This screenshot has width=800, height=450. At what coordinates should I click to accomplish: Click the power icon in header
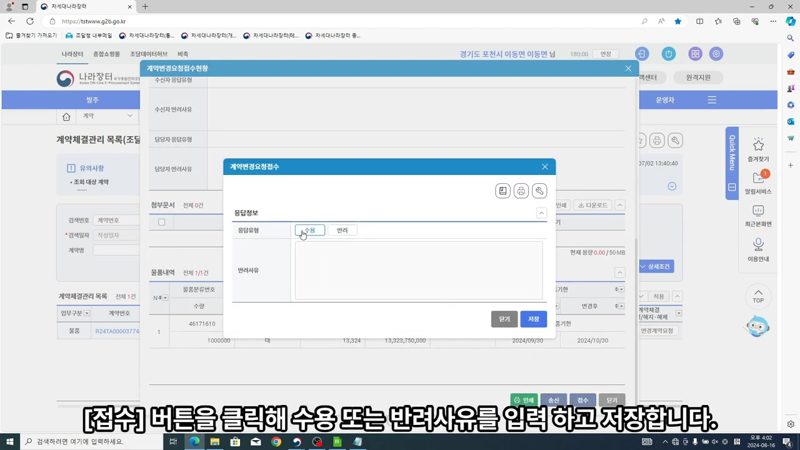click(668, 54)
